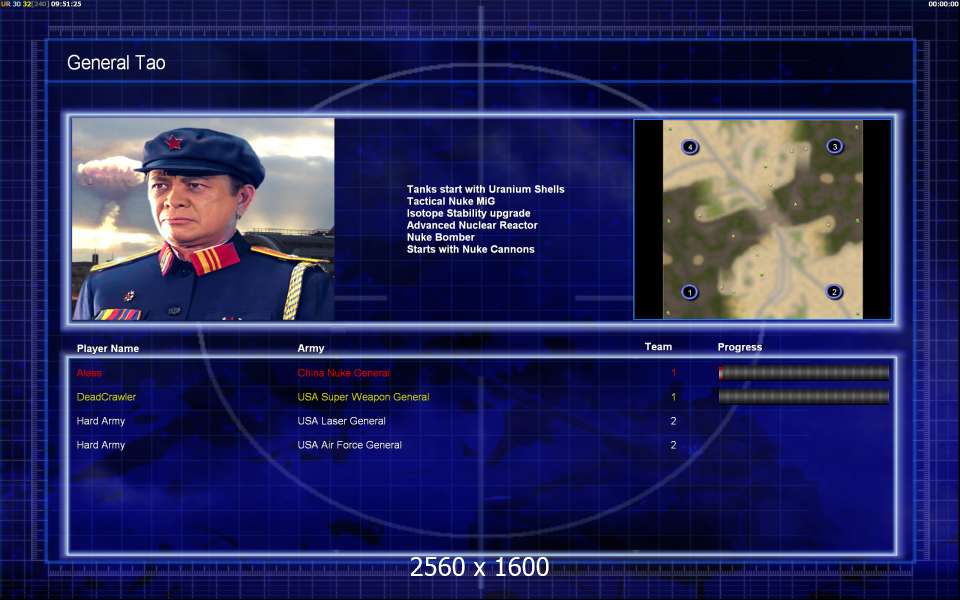
Task: Click the "USA Super Weapon General" army cell
Action: click(364, 397)
